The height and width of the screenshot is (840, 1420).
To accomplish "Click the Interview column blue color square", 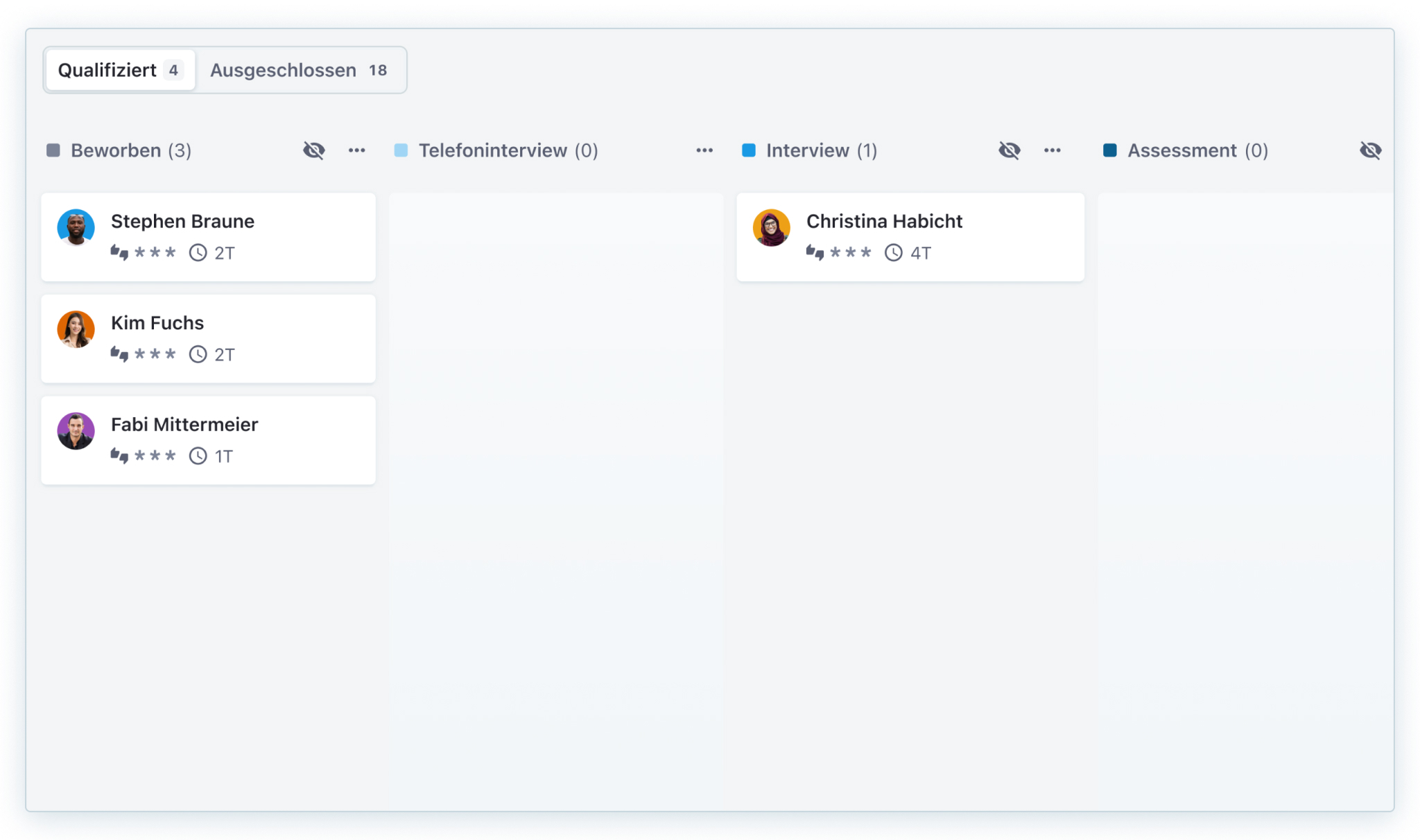I will (x=749, y=150).
